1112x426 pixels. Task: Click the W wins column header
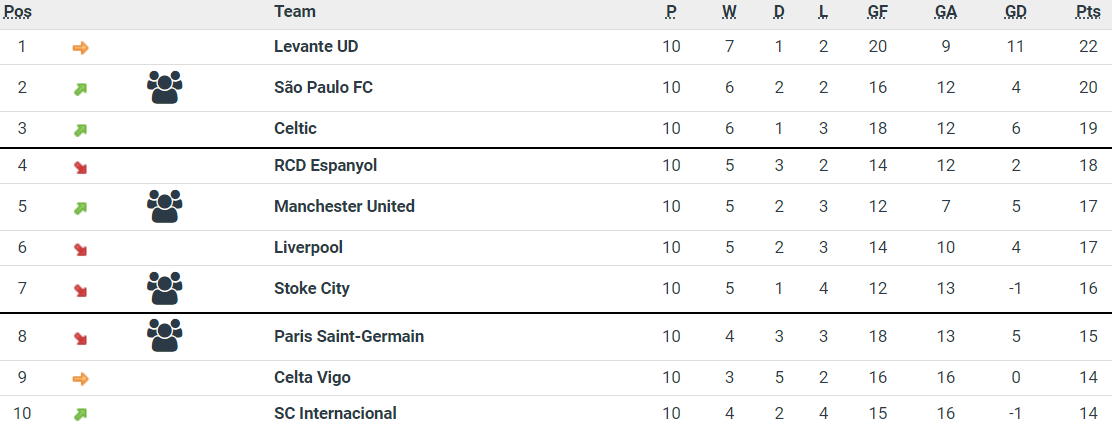point(729,12)
